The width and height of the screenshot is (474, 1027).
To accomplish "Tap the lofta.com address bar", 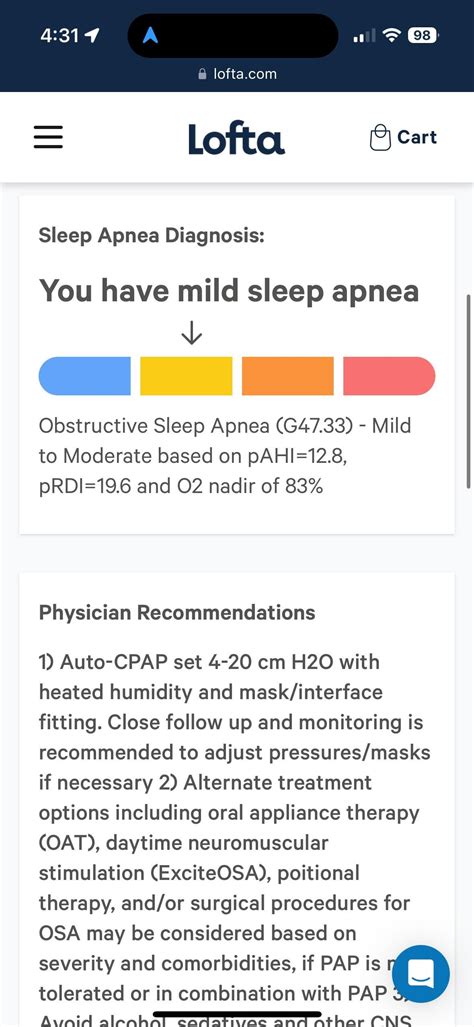I will 237,74.
